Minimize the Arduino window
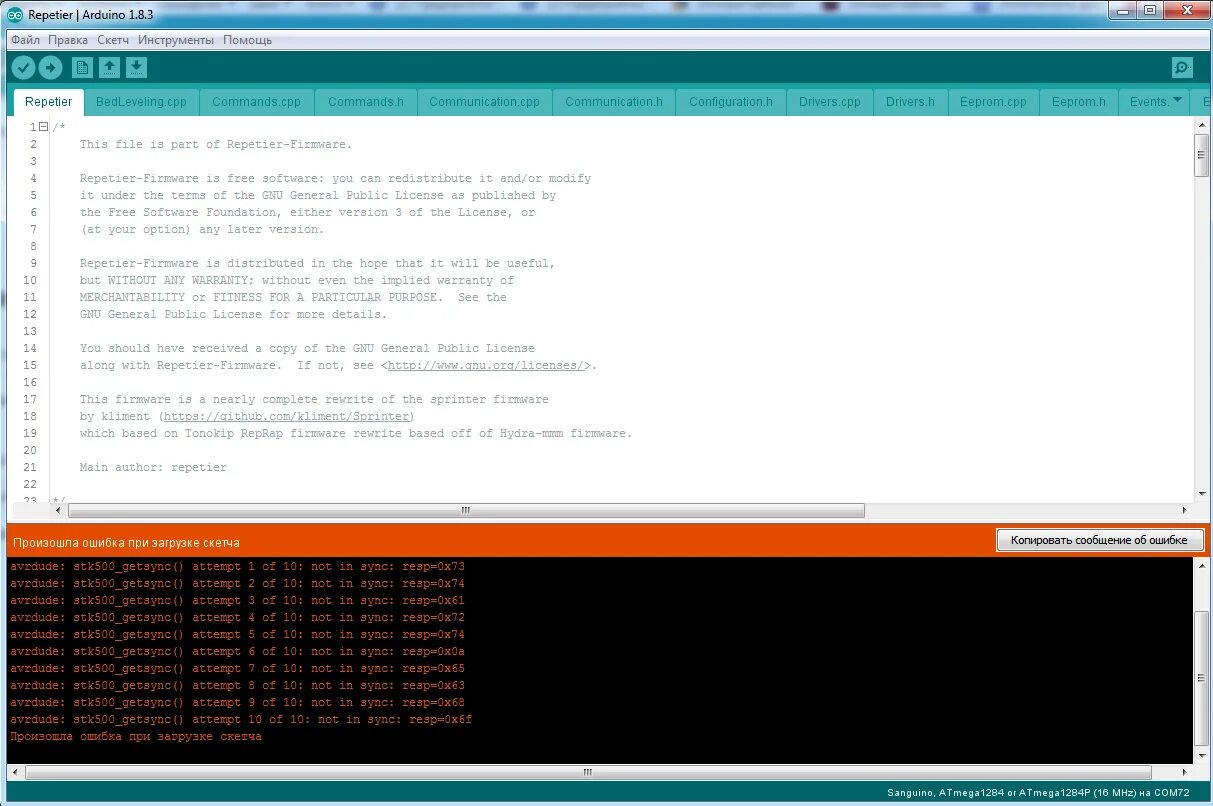 (1122, 11)
